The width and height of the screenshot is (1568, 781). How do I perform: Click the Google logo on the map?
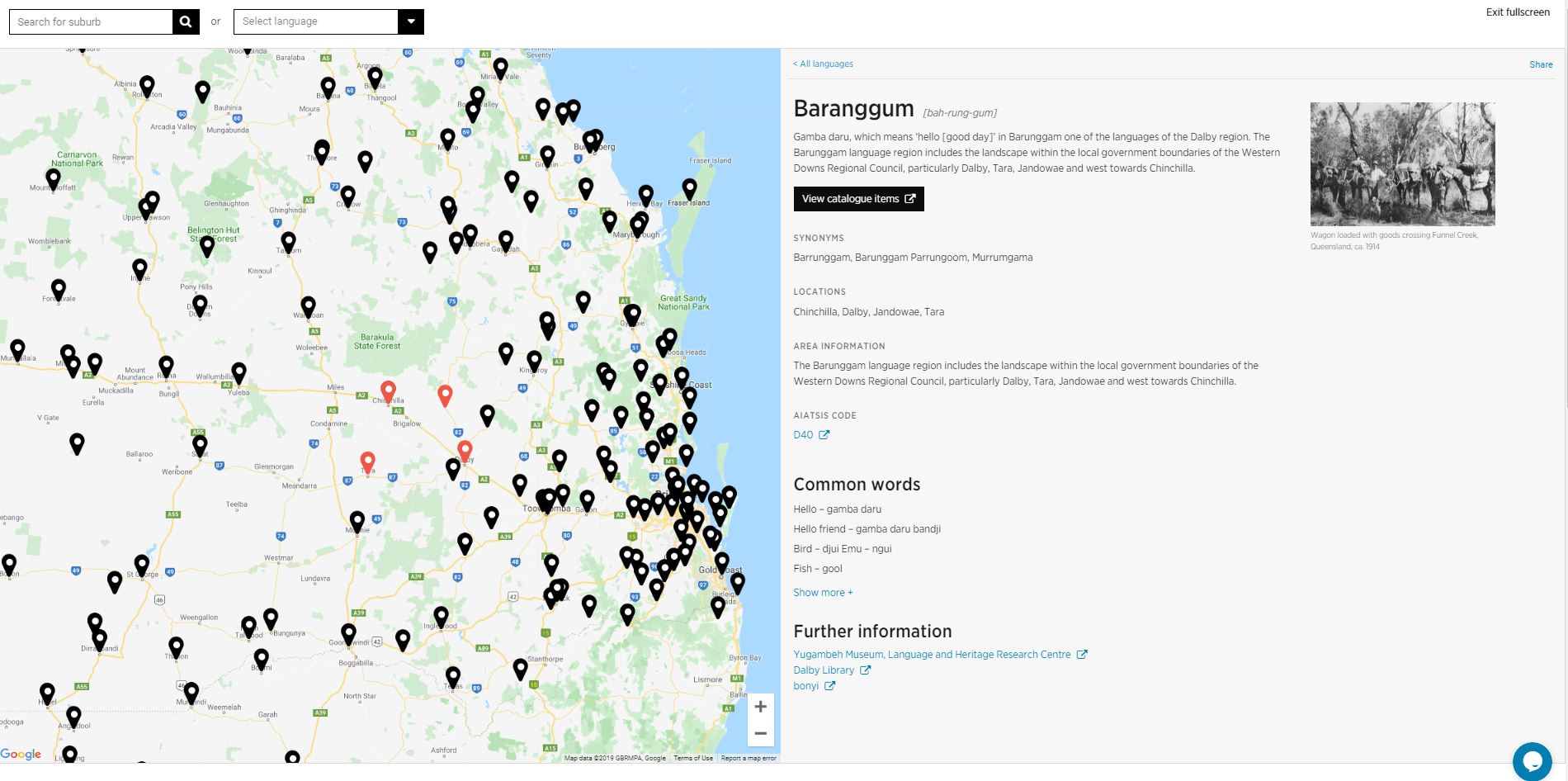click(21, 754)
